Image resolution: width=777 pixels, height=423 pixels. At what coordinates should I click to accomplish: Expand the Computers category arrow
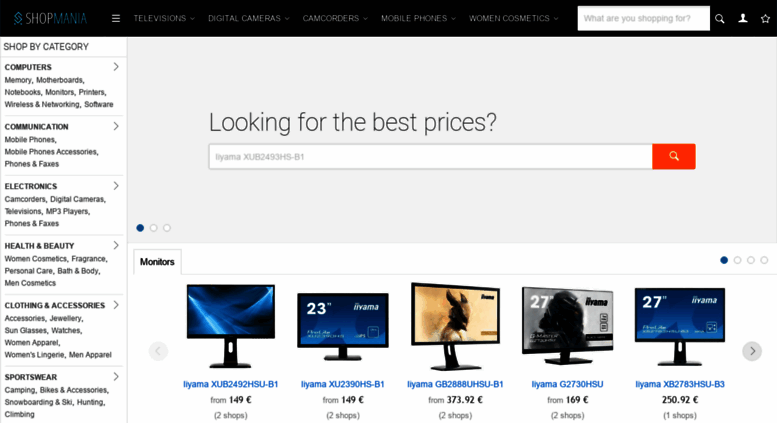point(116,66)
